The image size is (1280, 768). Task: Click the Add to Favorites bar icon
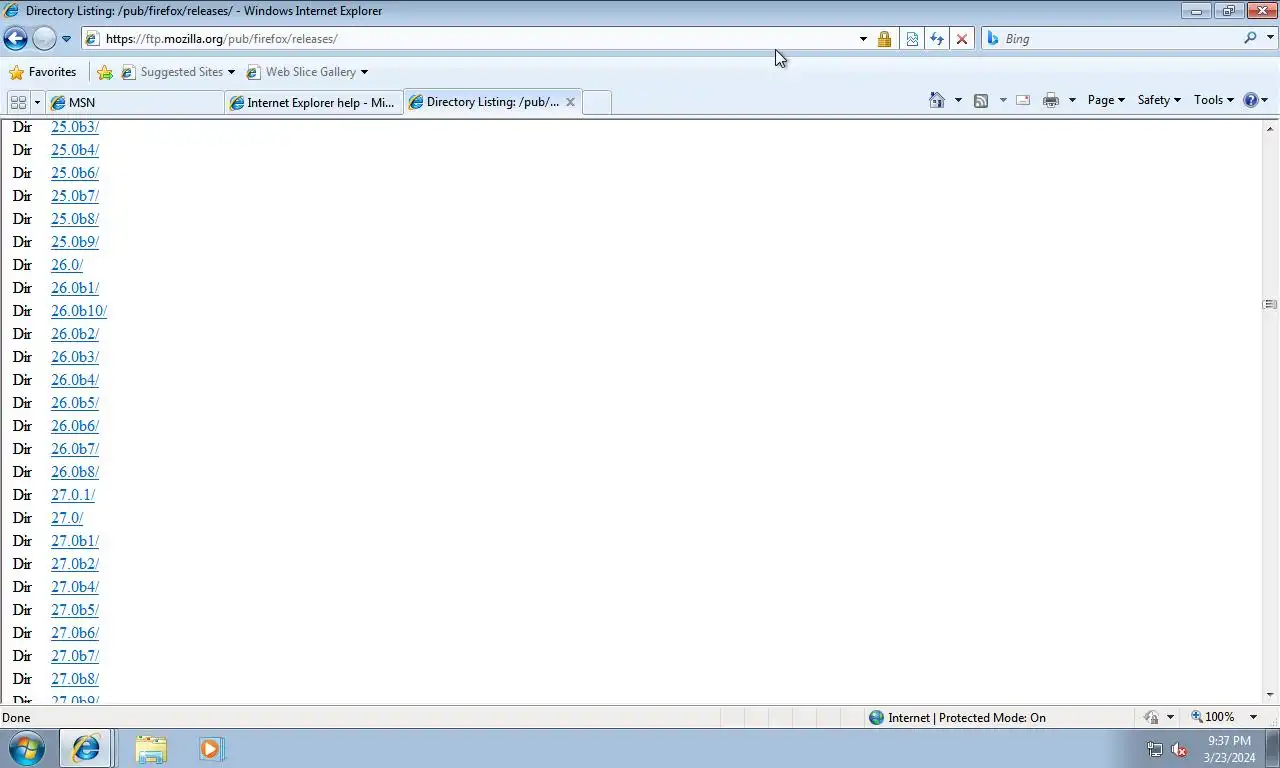click(105, 72)
